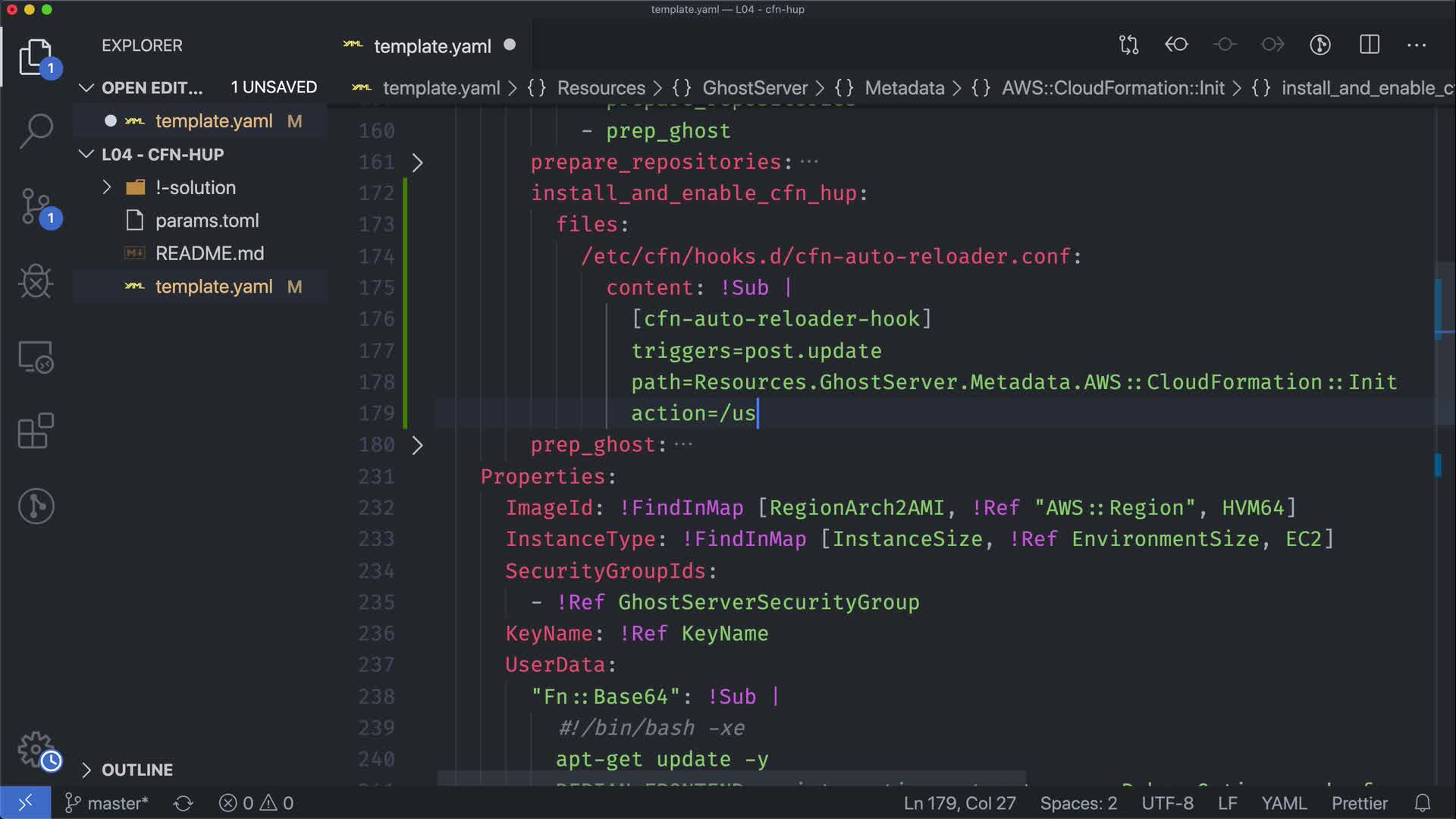Click GhostServer in the breadcrumb path
Screen dimensions: 1456x819
(754, 88)
